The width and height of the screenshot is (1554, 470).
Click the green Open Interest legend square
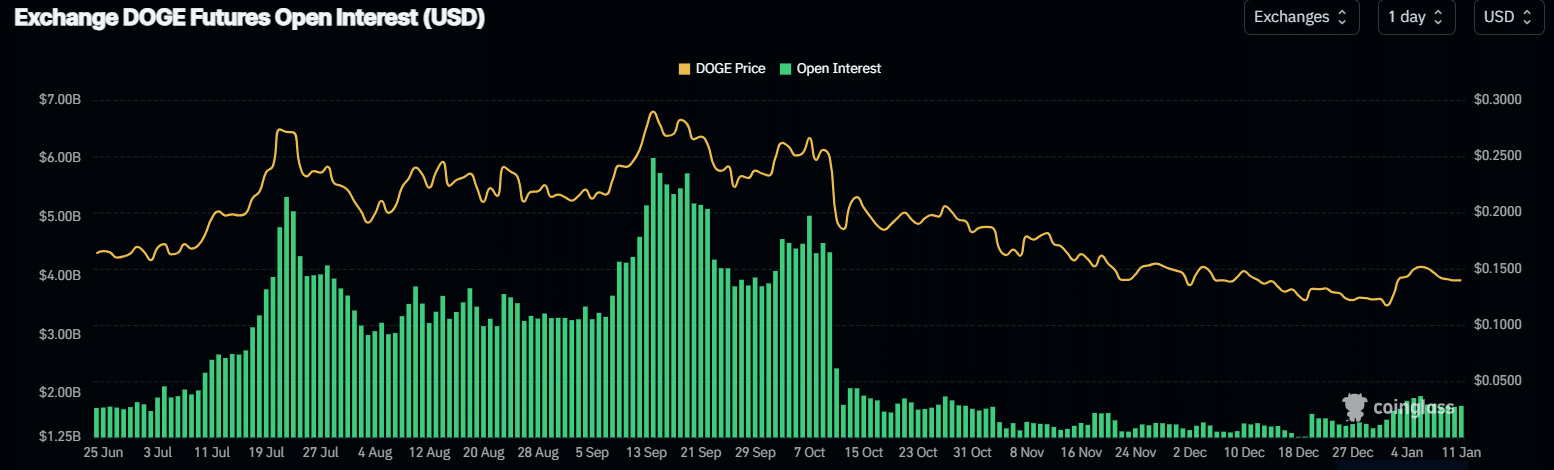(786, 69)
